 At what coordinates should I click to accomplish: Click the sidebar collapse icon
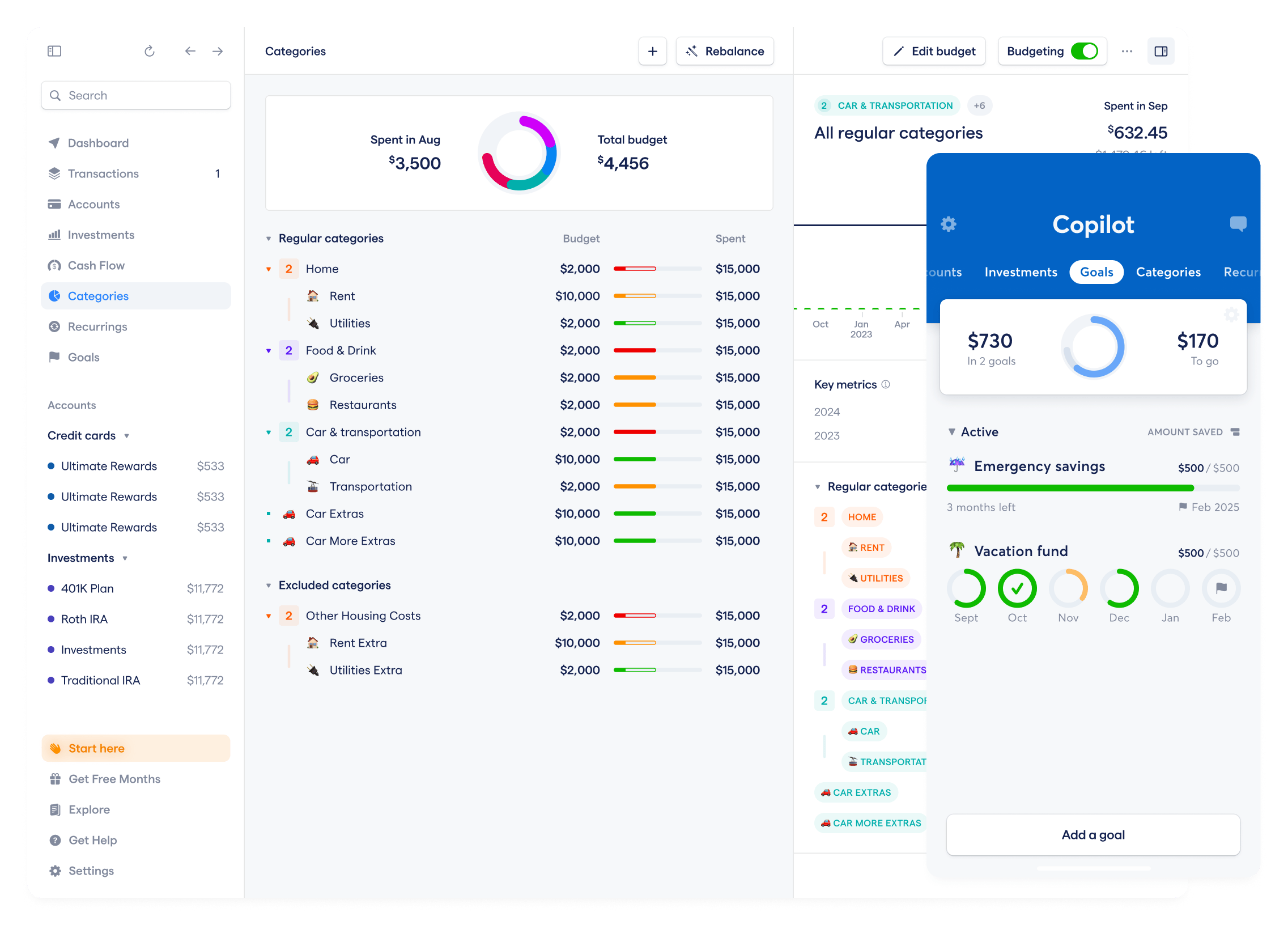(54, 51)
